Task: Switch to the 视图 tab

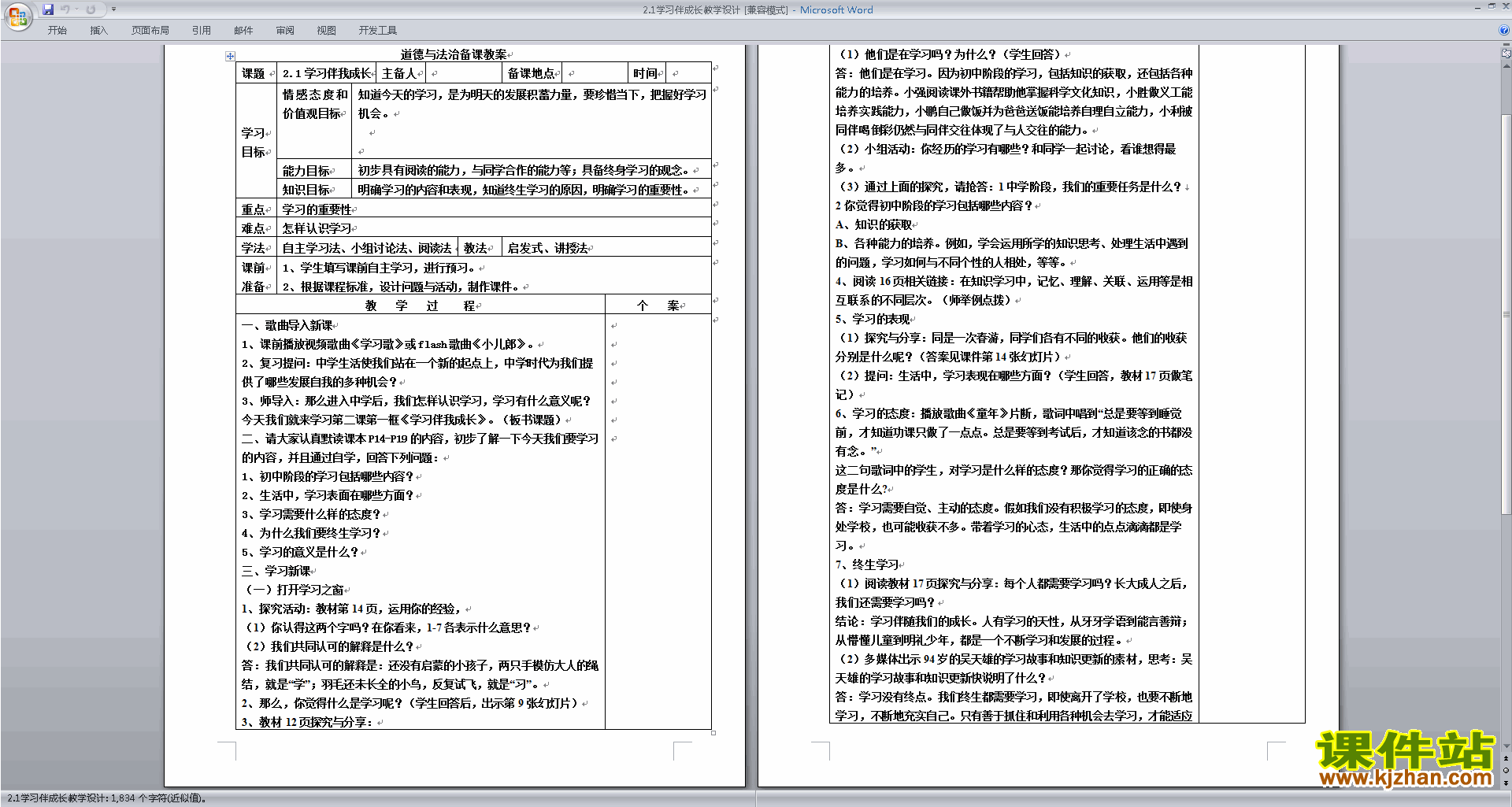Action: 327,31
